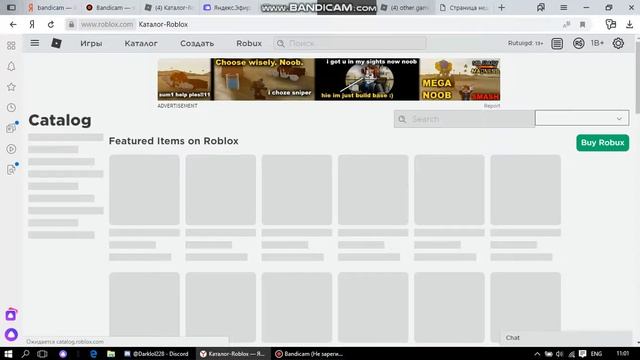Open the notes icon in the sidebar
Viewport: 640px width, 360px height.
click(11, 169)
